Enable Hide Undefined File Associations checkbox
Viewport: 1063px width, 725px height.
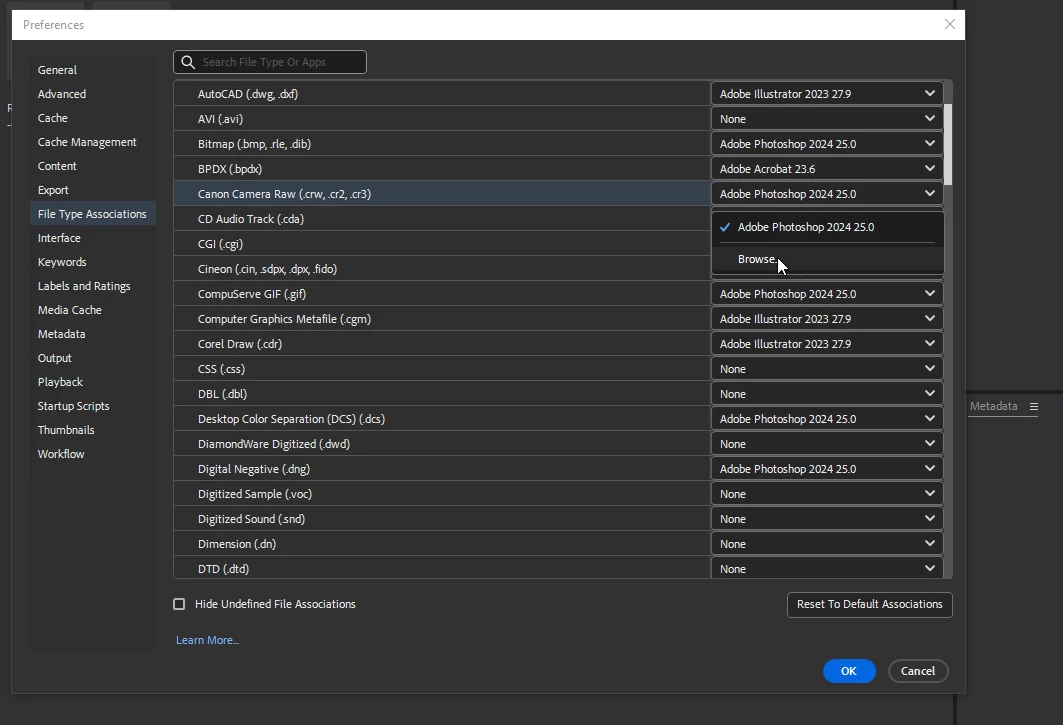tap(179, 604)
